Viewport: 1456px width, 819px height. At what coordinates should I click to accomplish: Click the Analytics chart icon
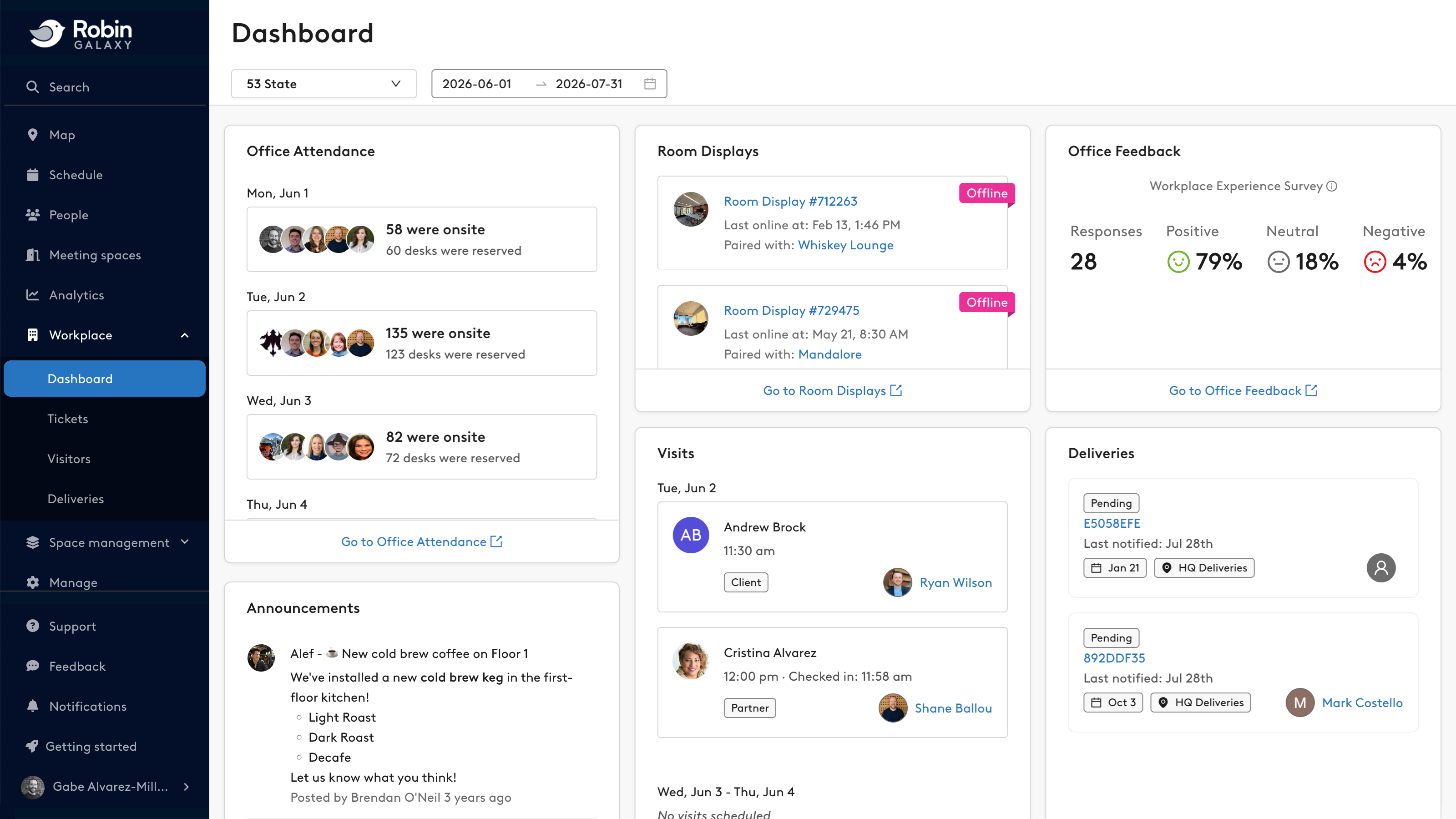coord(33,295)
